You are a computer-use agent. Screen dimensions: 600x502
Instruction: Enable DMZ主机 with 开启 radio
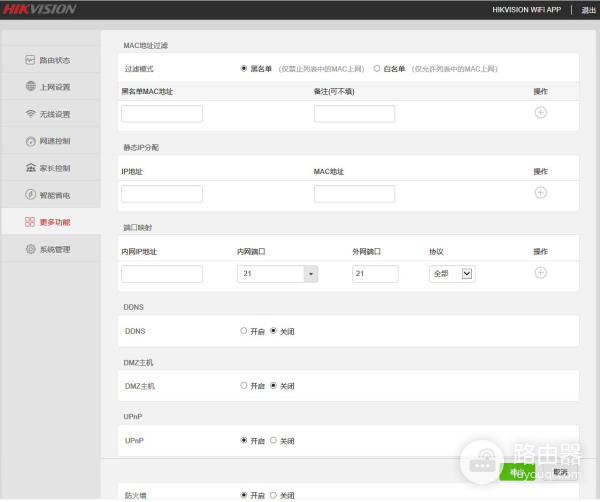pos(244,385)
